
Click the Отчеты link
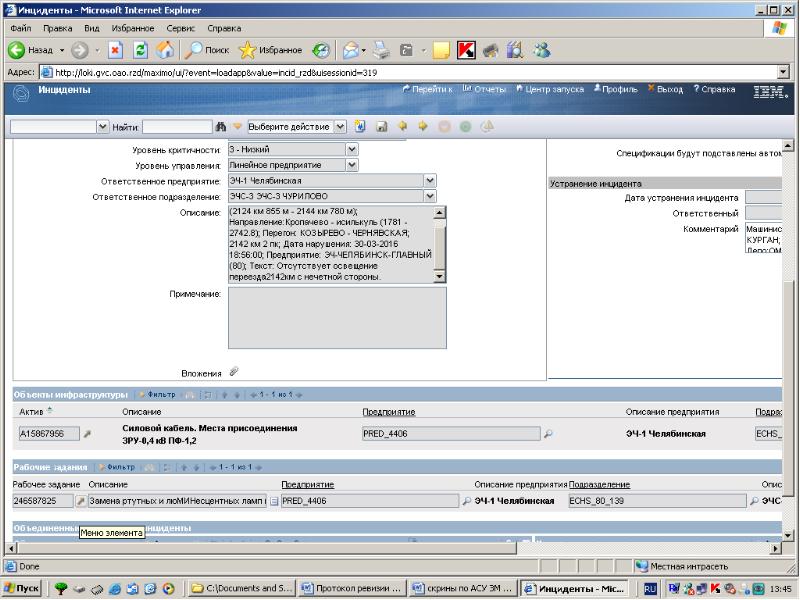click(x=484, y=89)
